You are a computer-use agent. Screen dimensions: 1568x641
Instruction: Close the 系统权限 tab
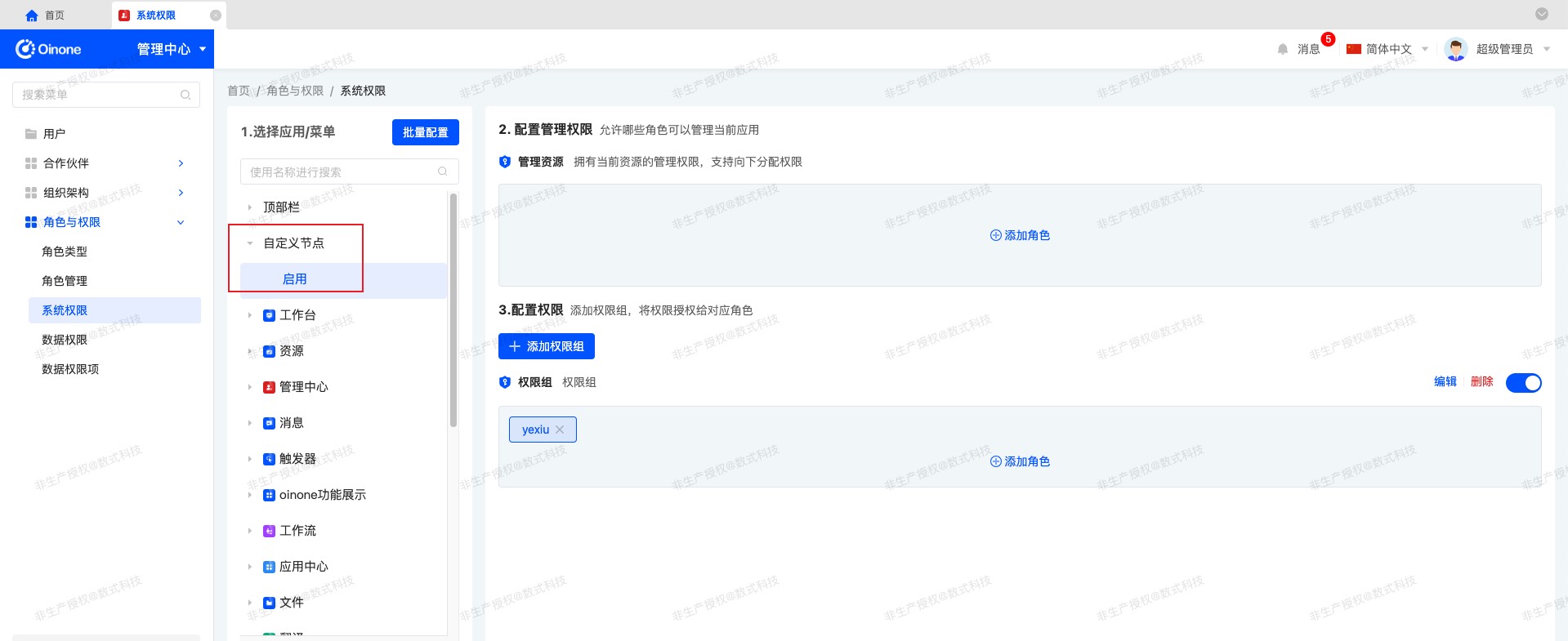pos(216,16)
